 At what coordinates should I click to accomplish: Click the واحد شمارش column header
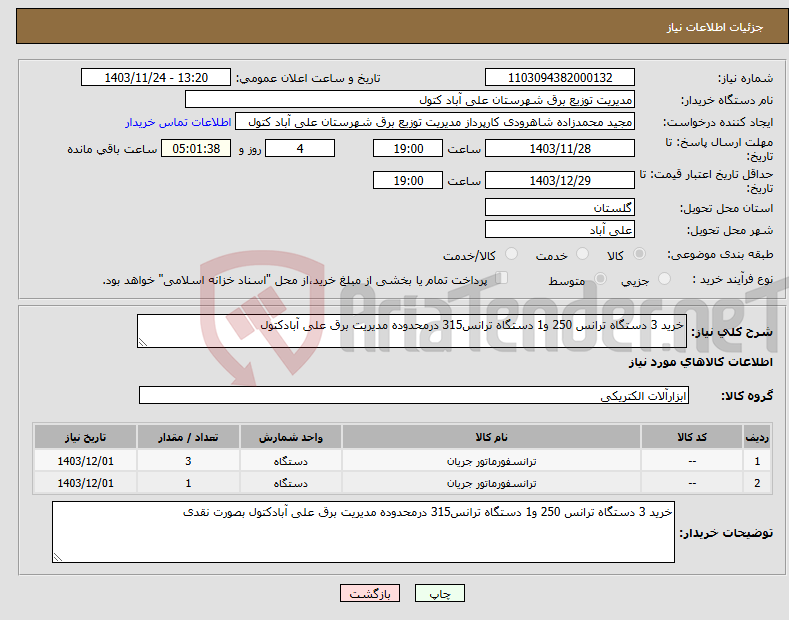(291, 437)
